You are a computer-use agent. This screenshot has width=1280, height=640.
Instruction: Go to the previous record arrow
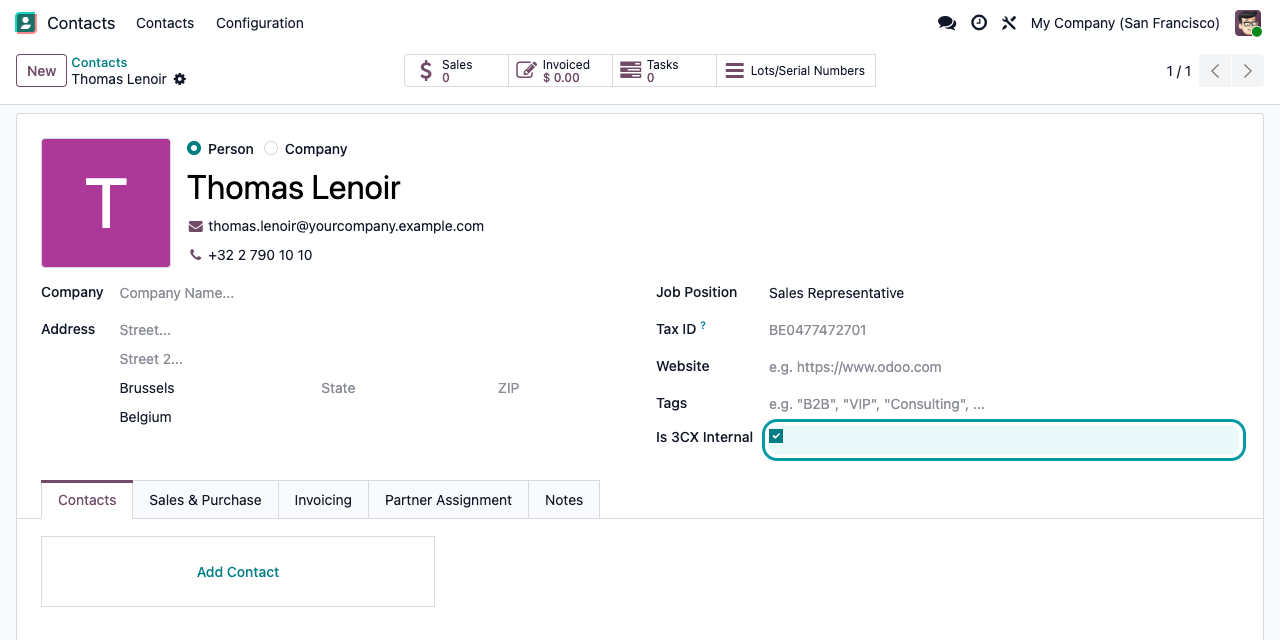pyautogui.click(x=1215, y=71)
